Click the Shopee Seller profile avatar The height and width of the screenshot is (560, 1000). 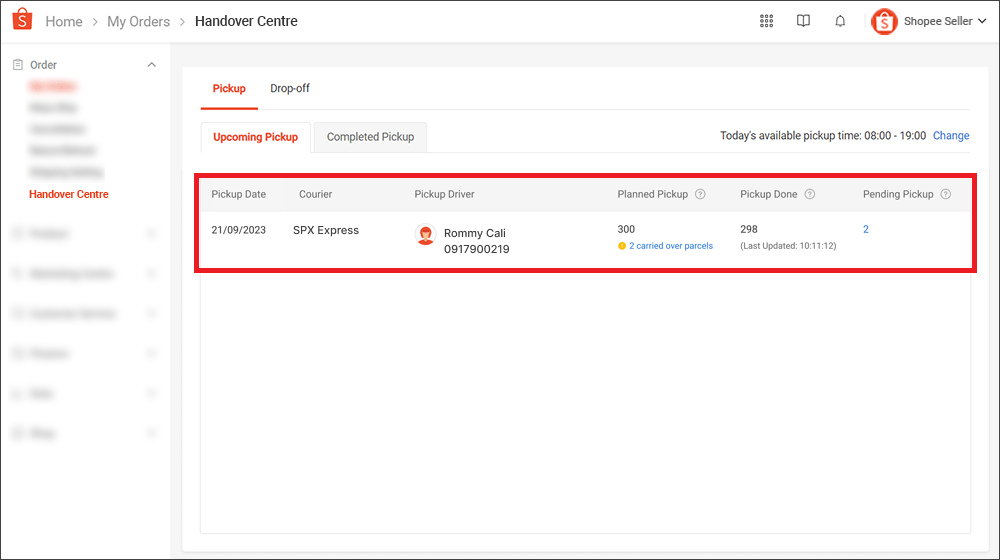(884, 22)
